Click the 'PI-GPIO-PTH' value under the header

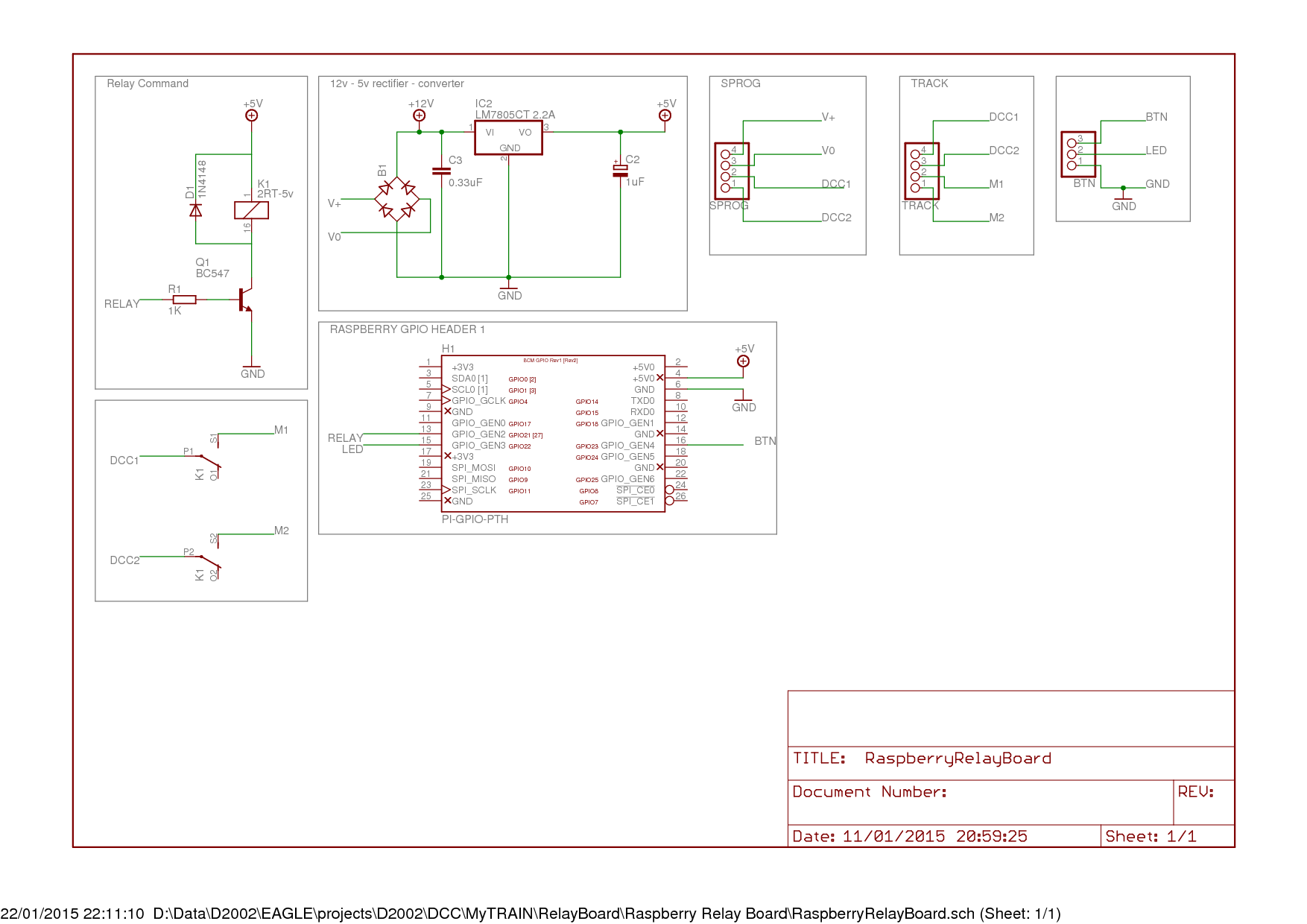(x=475, y=519)
